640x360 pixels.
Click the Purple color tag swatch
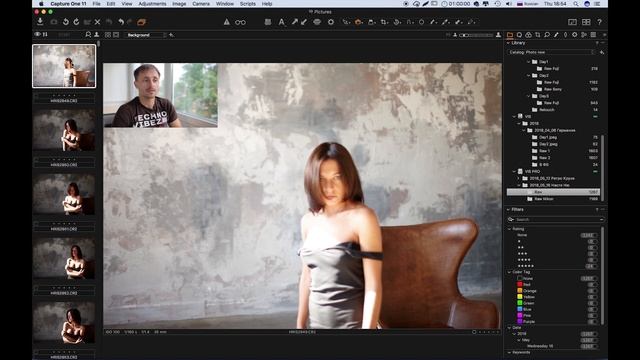[x=520, y=321]
